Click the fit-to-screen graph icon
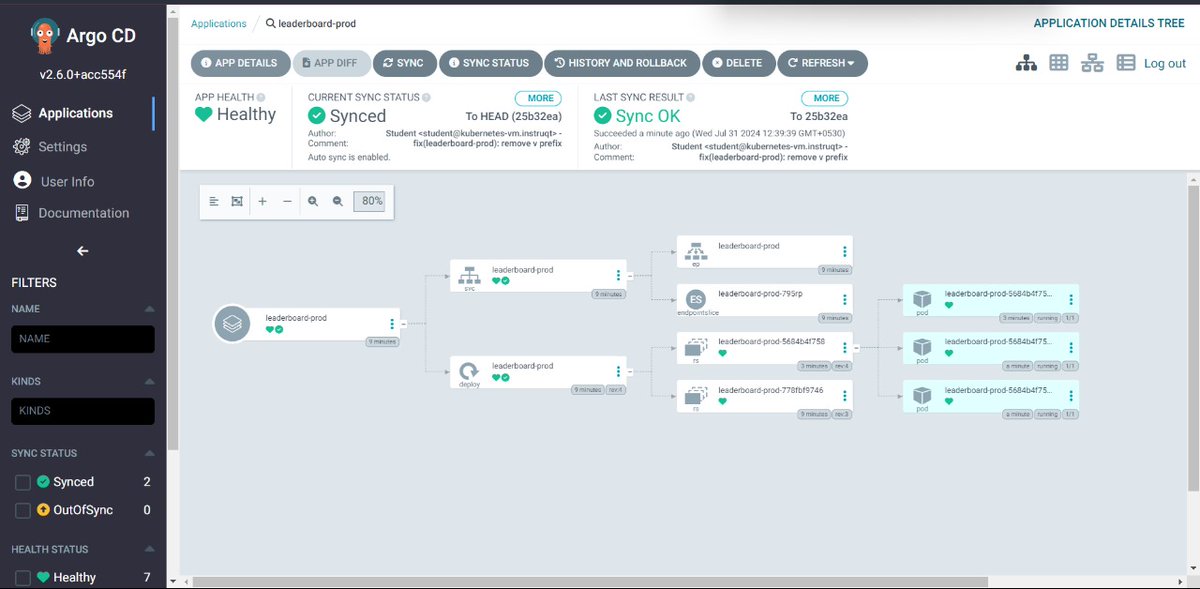 coord(237,201)
